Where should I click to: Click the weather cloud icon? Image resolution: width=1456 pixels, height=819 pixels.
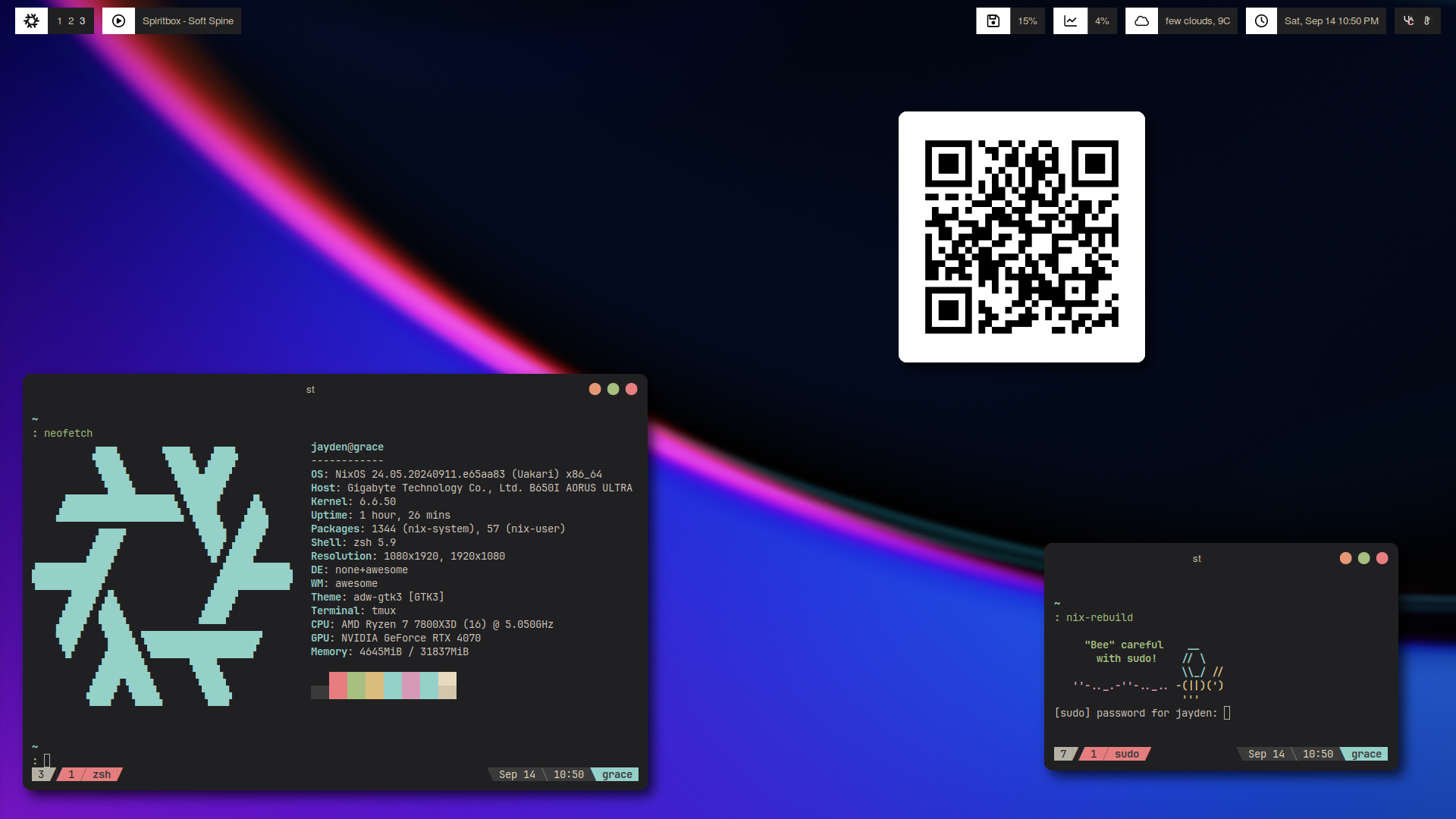click(1141, 21)
